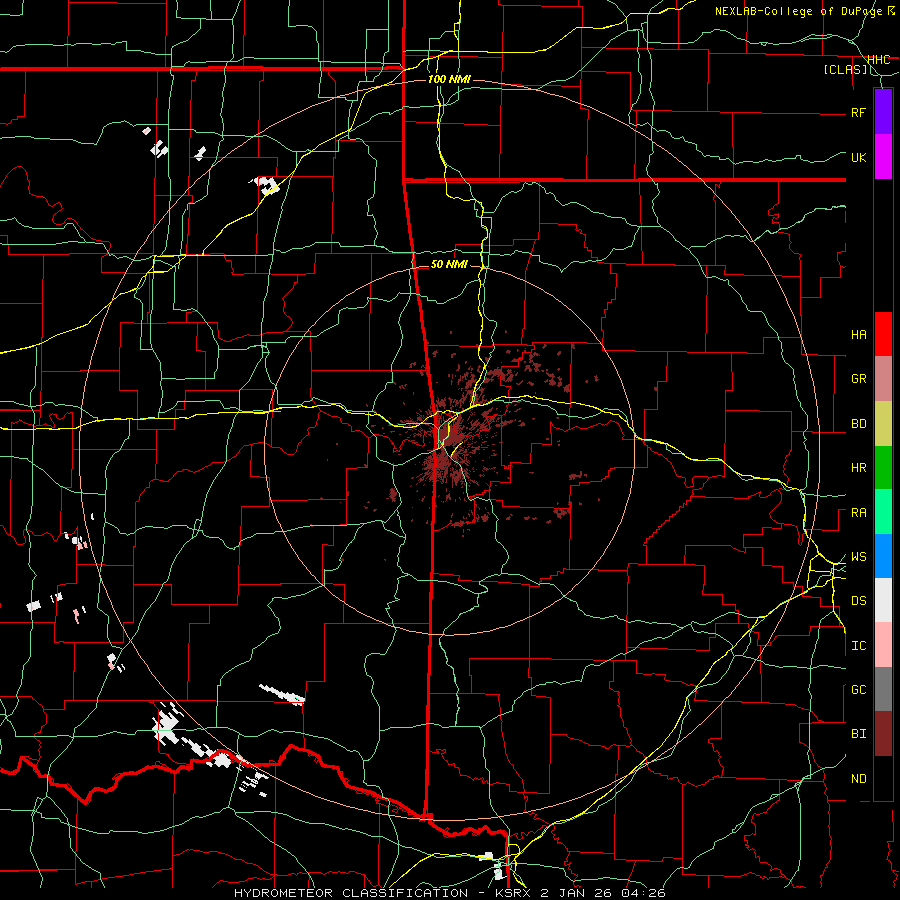Select the BD yellow legend swatch
This screenshot has width=900, height=900.
click(x=883, y=424)
